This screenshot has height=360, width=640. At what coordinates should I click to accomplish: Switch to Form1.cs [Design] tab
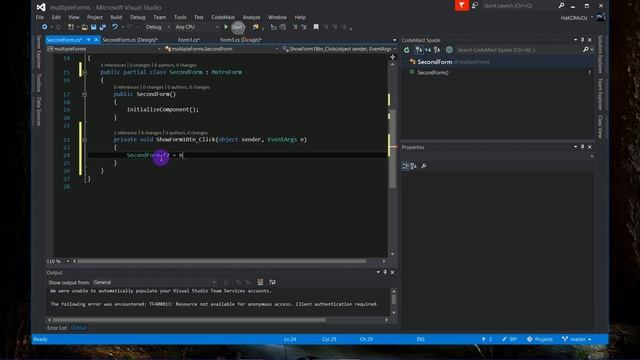[x=241, y=40]
